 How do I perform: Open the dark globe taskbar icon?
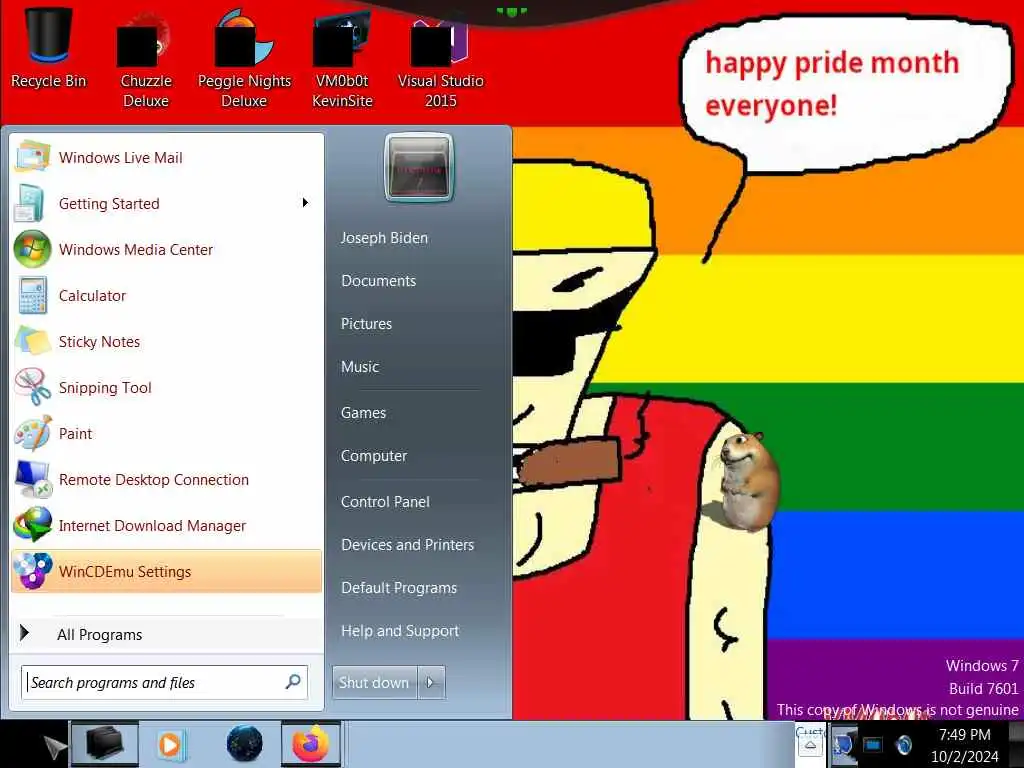(x=245, y=744)
